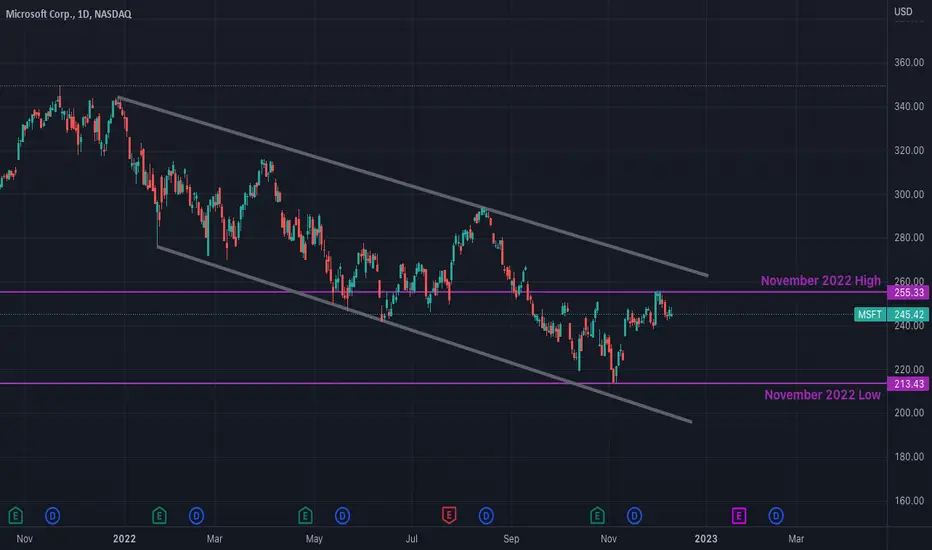The height and width of the screenshot is (550, 932).
Task: Click the red earnings E marker
Action: 449,516
